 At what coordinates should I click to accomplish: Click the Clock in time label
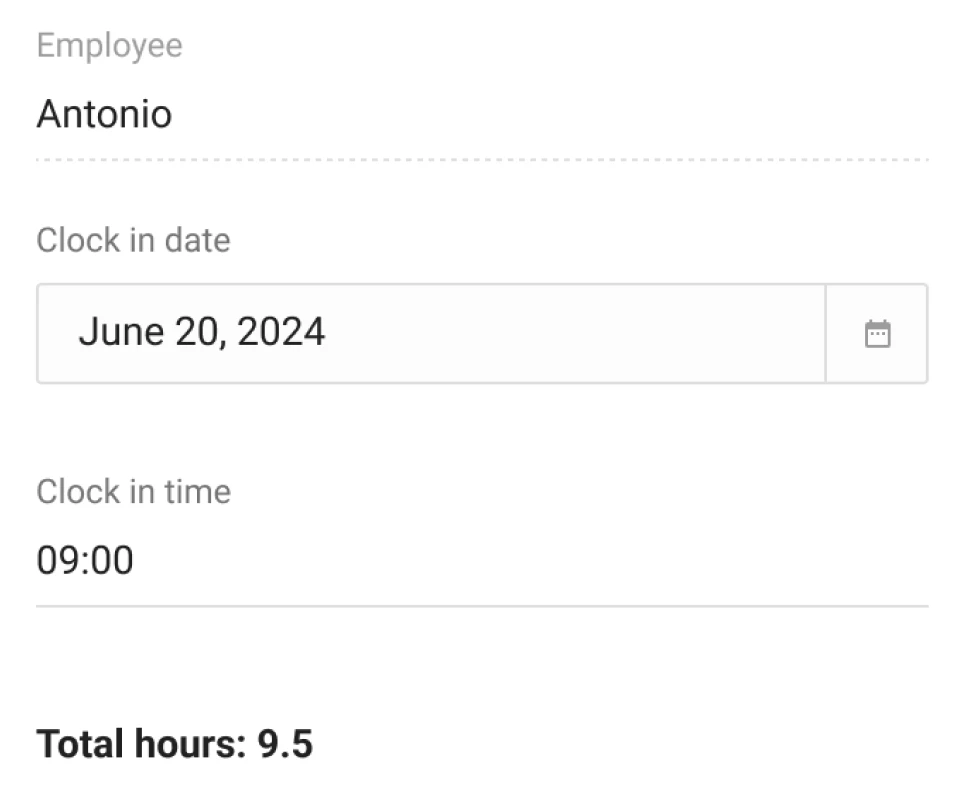click(x=132, y=491)
